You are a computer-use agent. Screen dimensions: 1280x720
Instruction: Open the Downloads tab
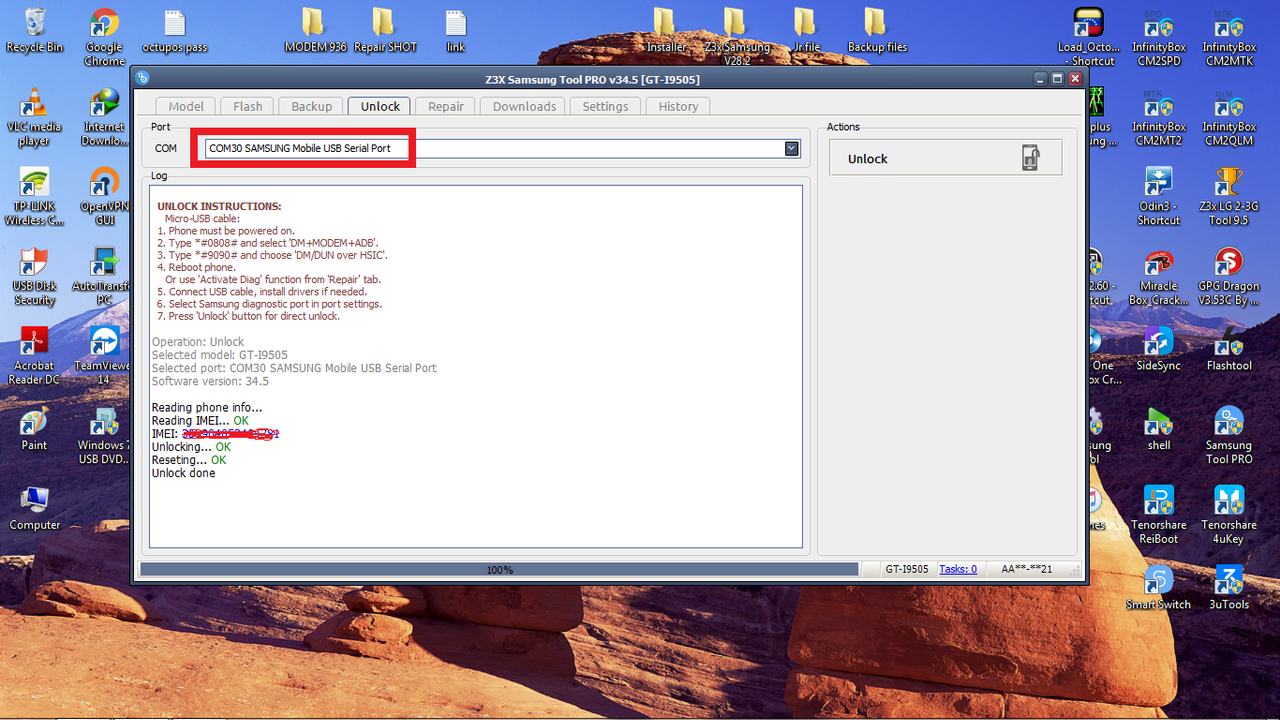(x=524, y=106)
